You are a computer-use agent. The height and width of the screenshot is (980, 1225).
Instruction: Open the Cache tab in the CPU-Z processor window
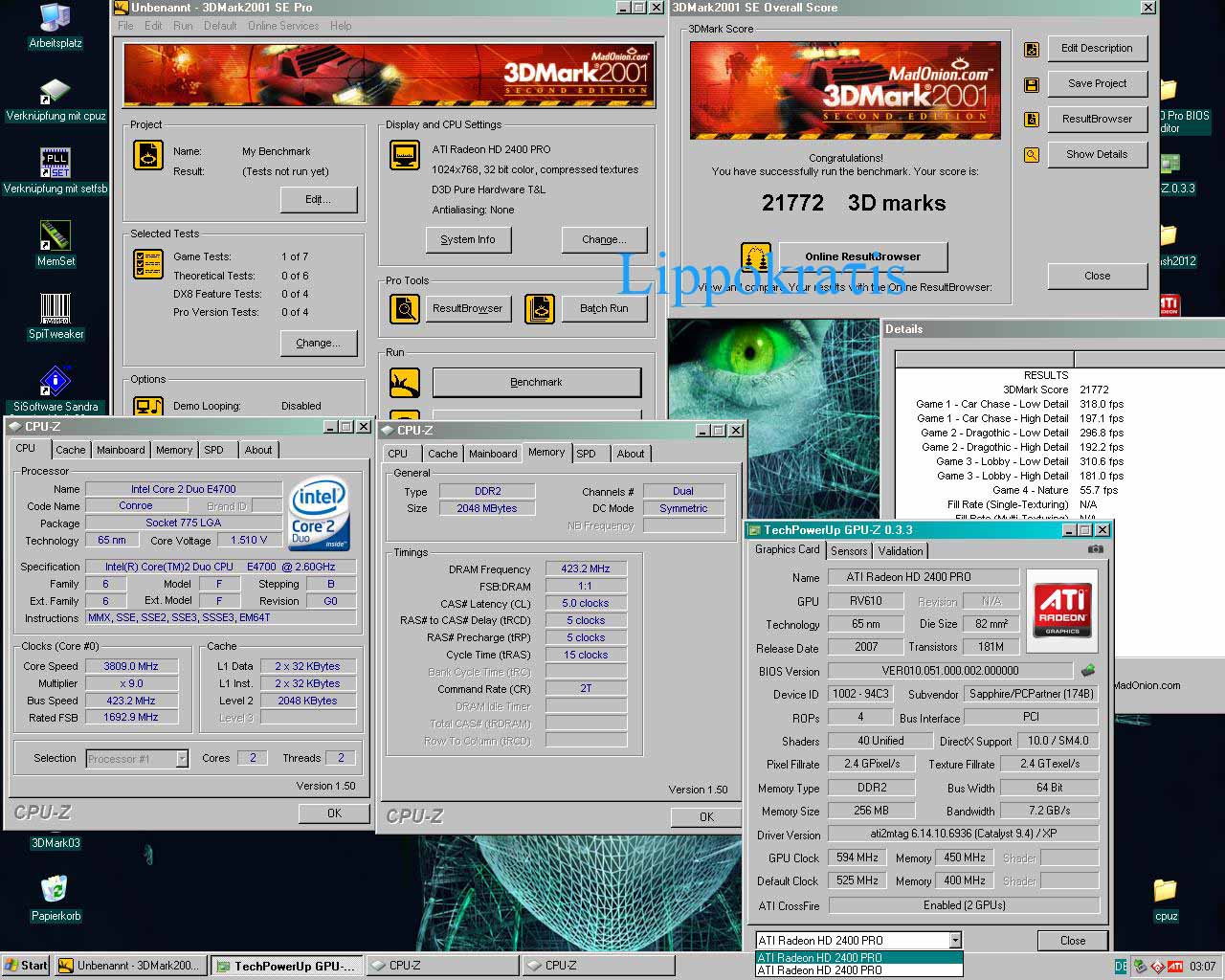point(71,450)
